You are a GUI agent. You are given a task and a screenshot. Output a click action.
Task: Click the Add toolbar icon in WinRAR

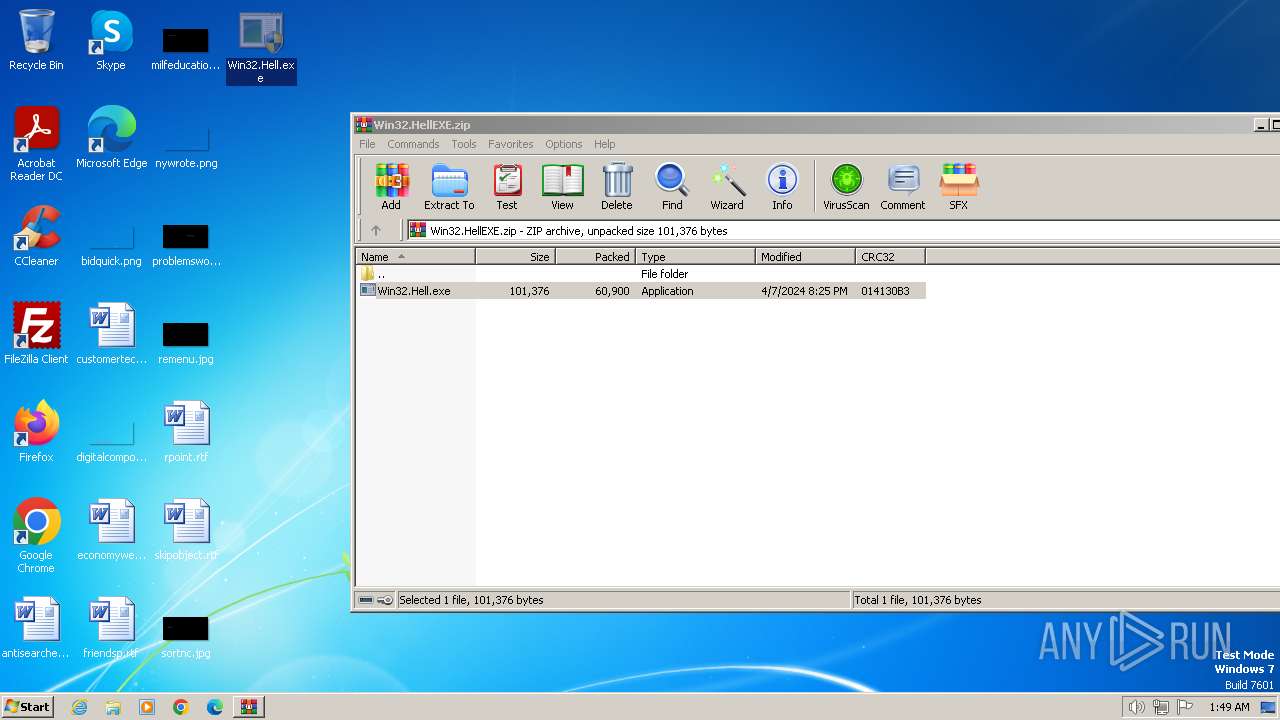tap(391, 187)
